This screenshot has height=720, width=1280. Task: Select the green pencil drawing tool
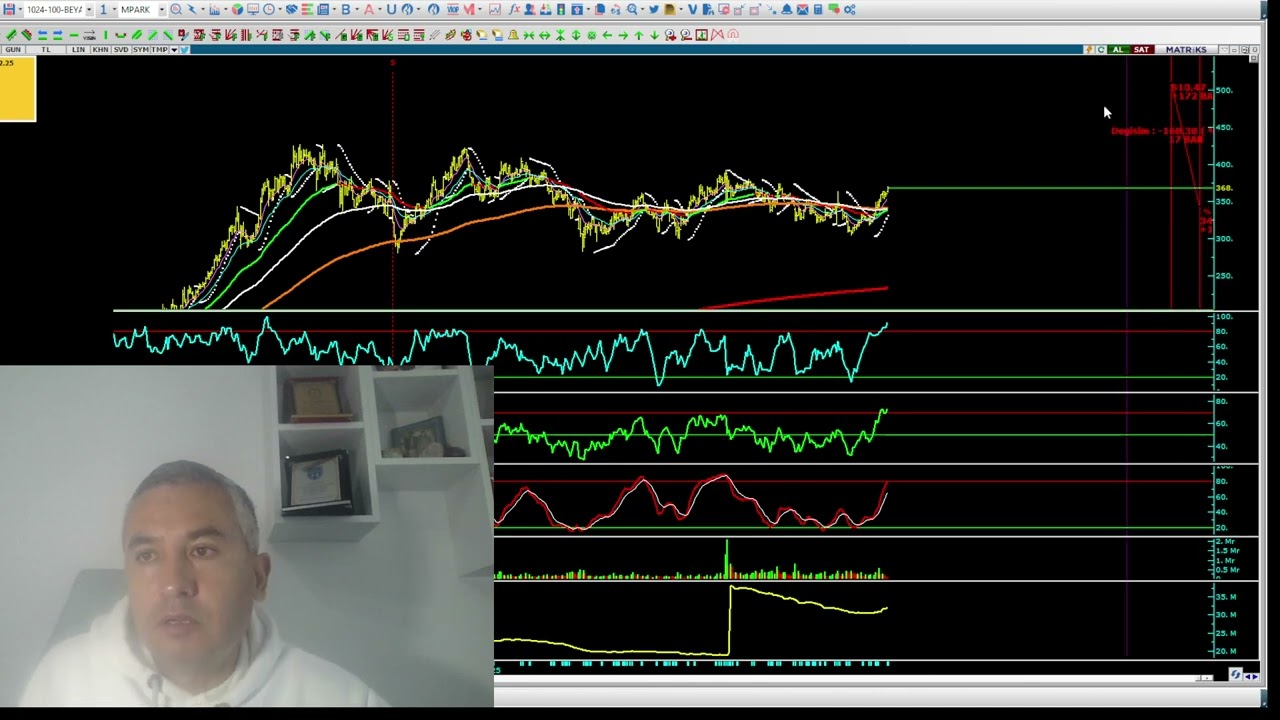coord(11,35)
